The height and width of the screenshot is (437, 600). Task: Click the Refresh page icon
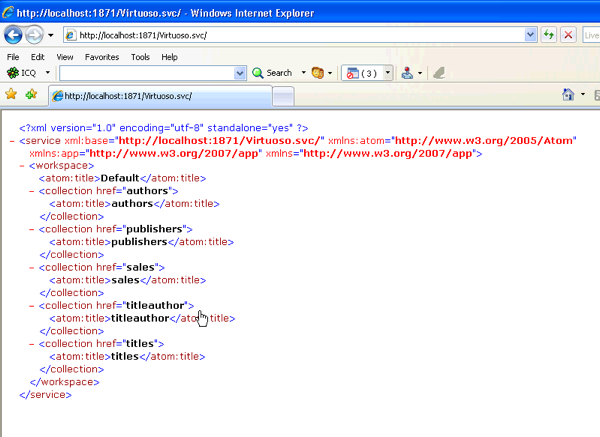[549, 35]
